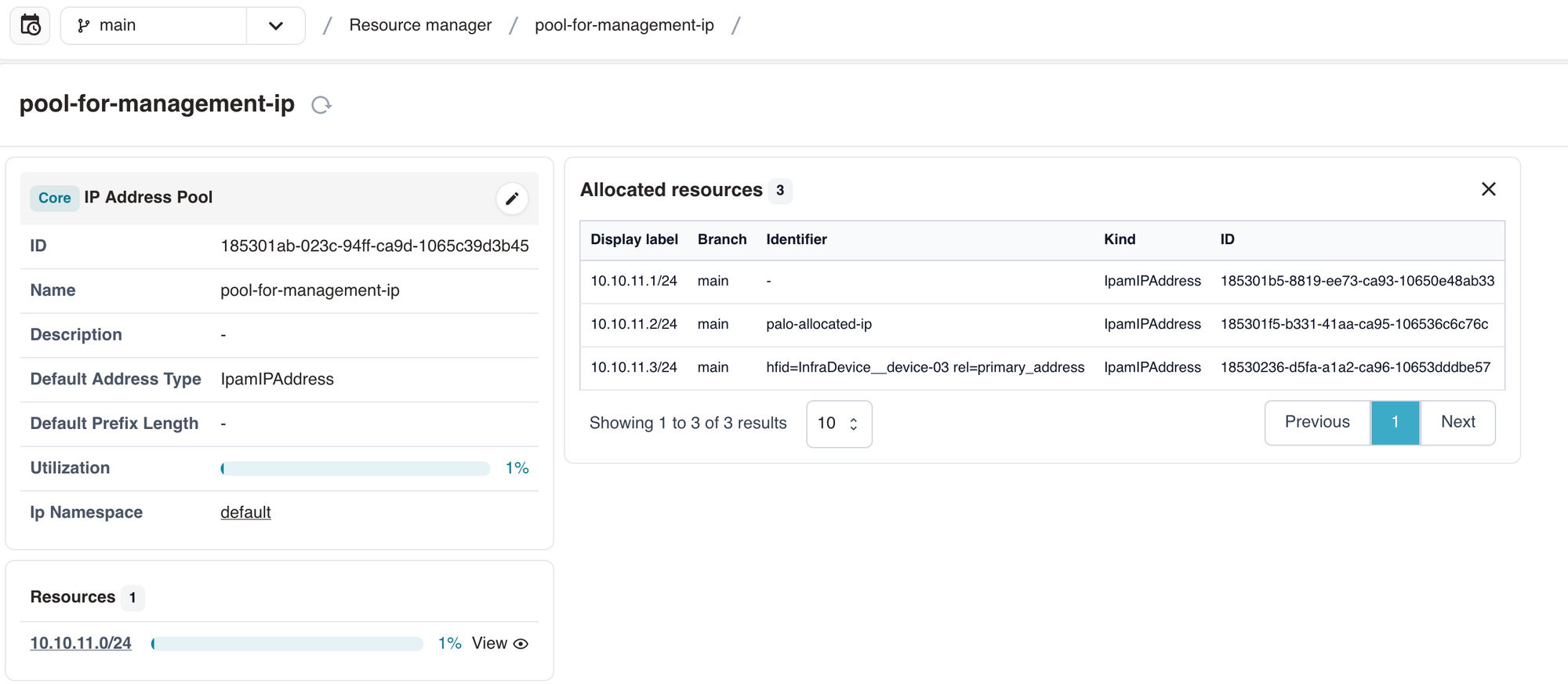The height and width of the screenshot is (684, 1568).
Task: Select the 10.10.11.2/24 palo-allocated-ip row
Action: click(818, 324)
